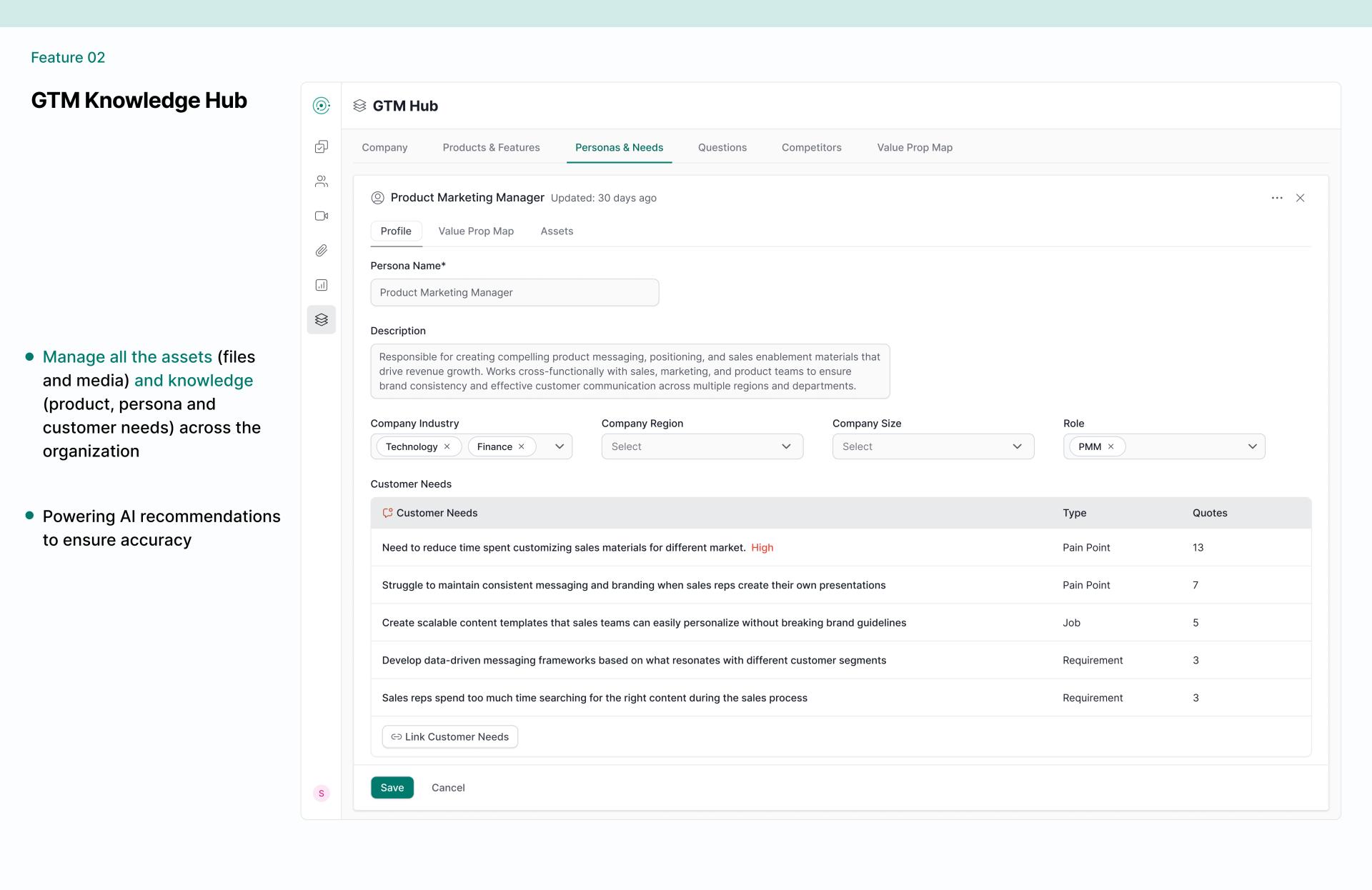Open the people sidebar icon

[x=322, y=181]
